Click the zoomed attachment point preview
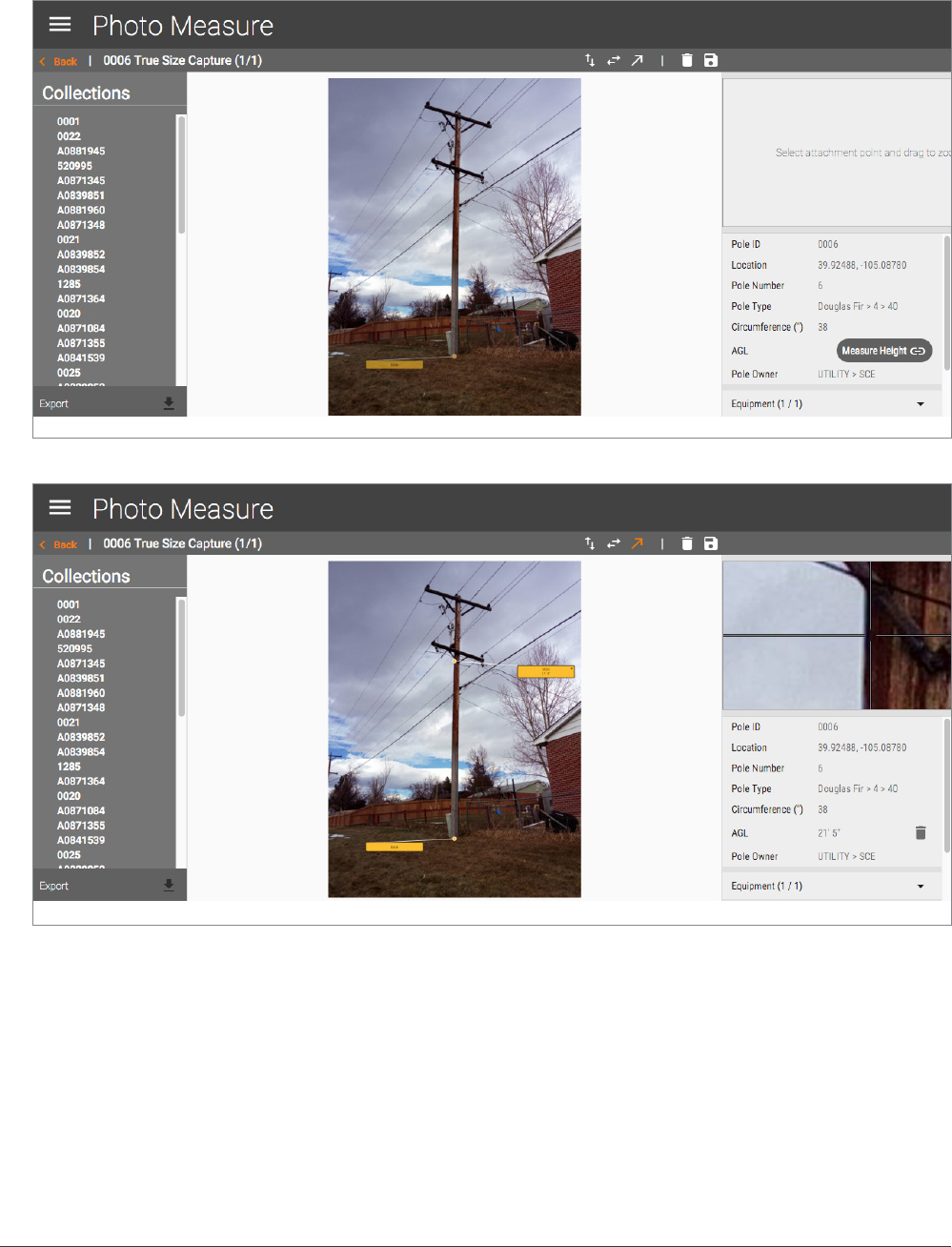The image size is (952, 1247). (x=837, y=635)
